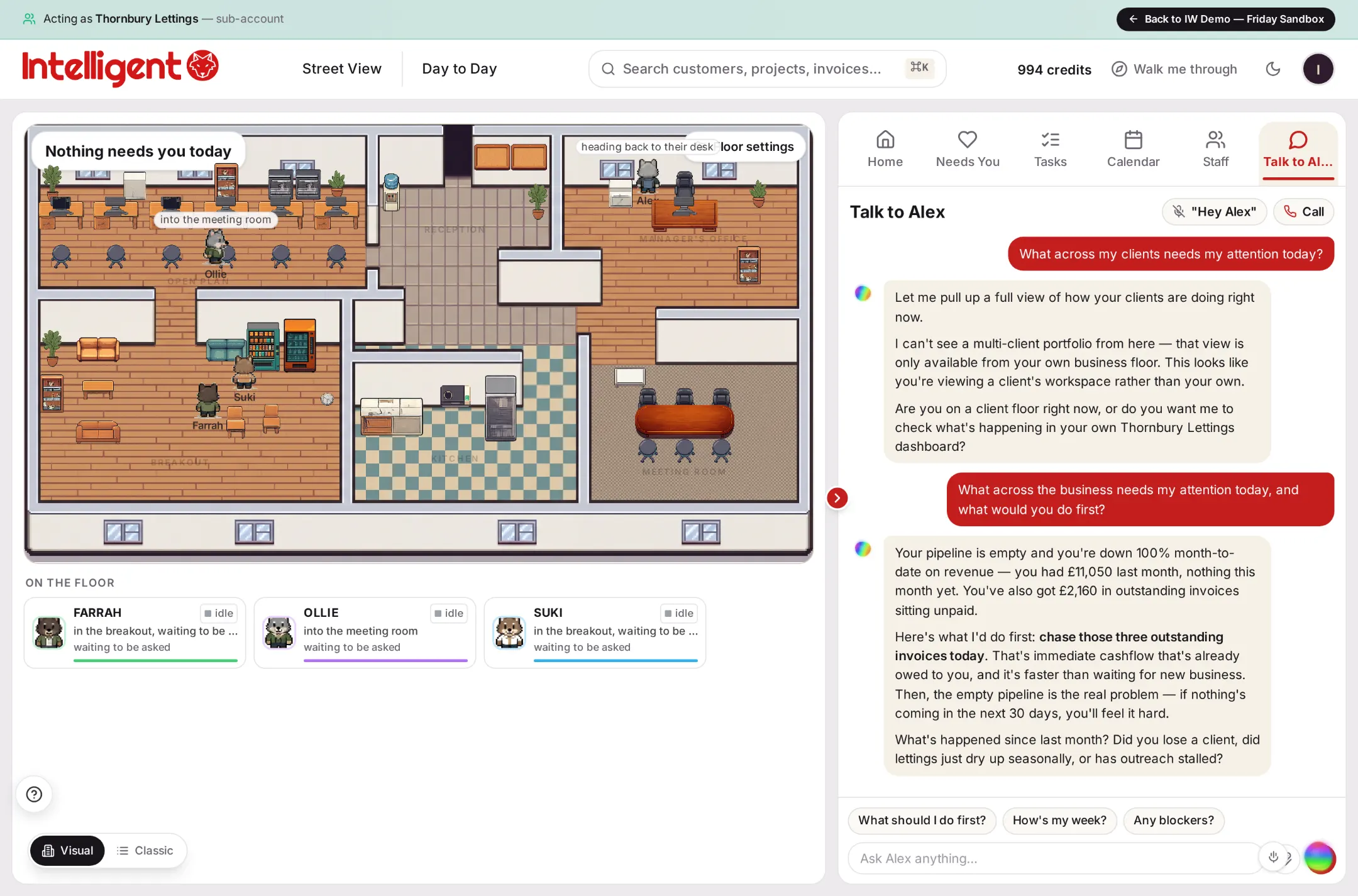Viewport: 1358px width, 896px height.
Task: Click the Nothing needs you today banner
Action: (138, 152)
